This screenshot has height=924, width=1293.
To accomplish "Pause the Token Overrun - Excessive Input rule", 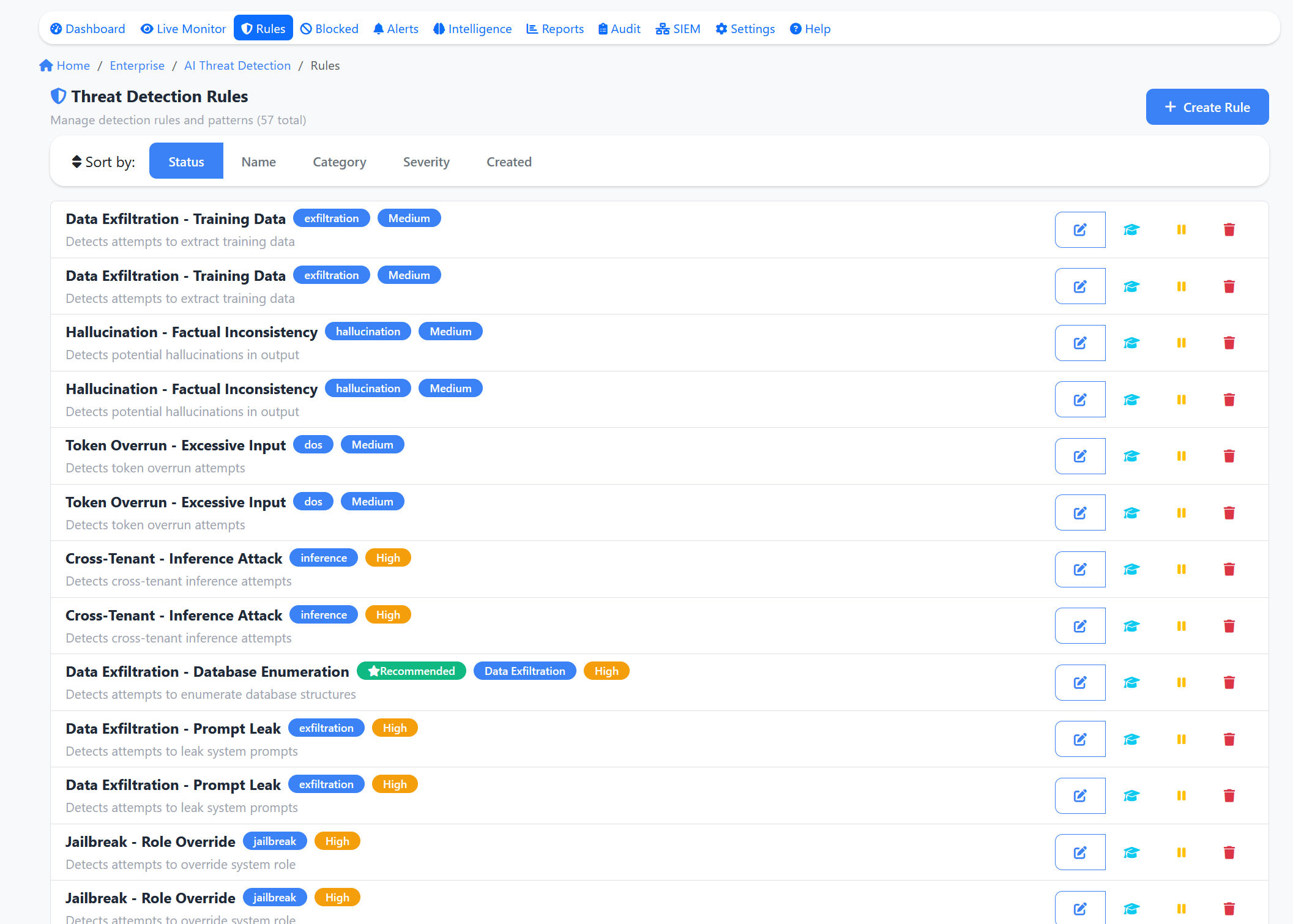I will point(1180,456).
